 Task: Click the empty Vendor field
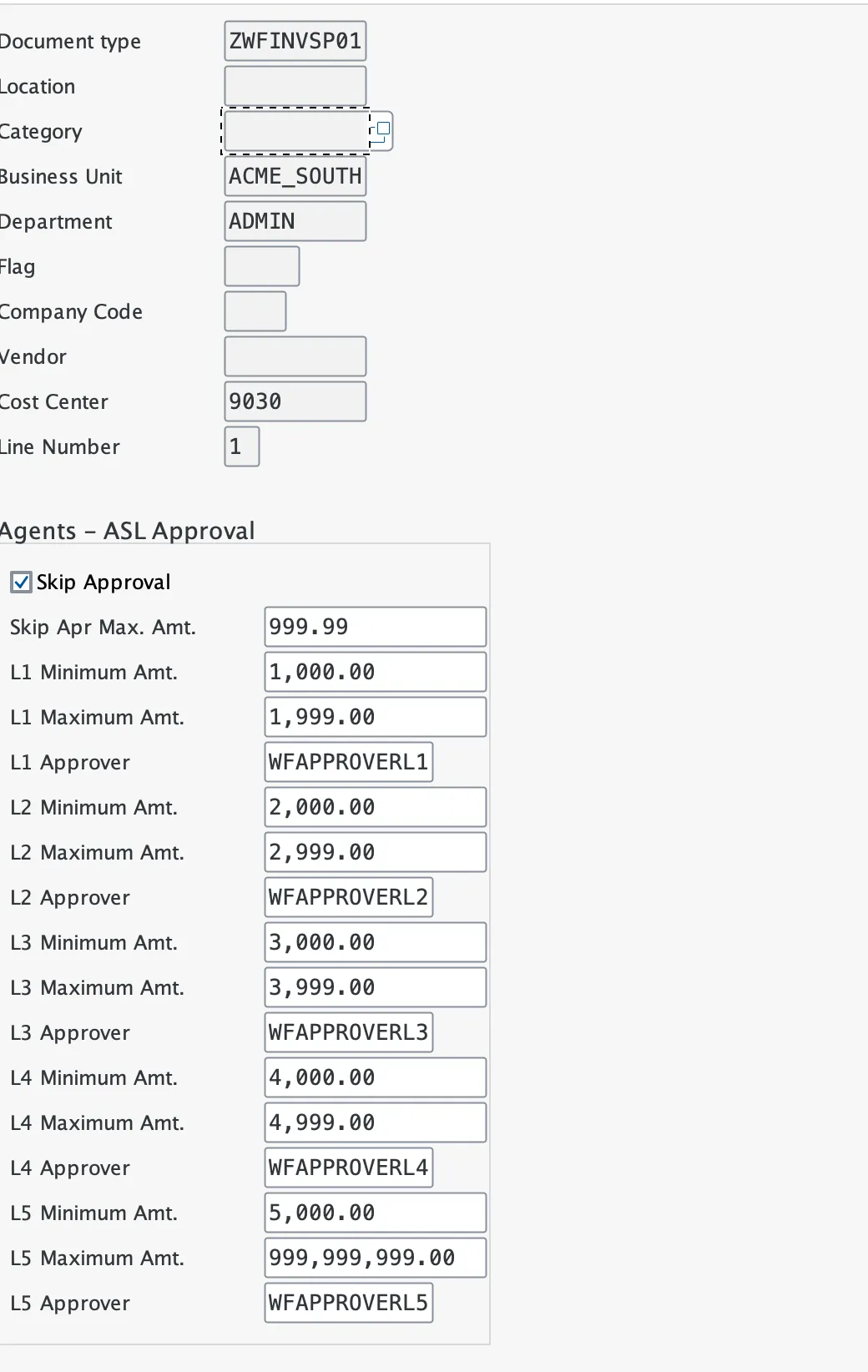(x=295, y=356)
